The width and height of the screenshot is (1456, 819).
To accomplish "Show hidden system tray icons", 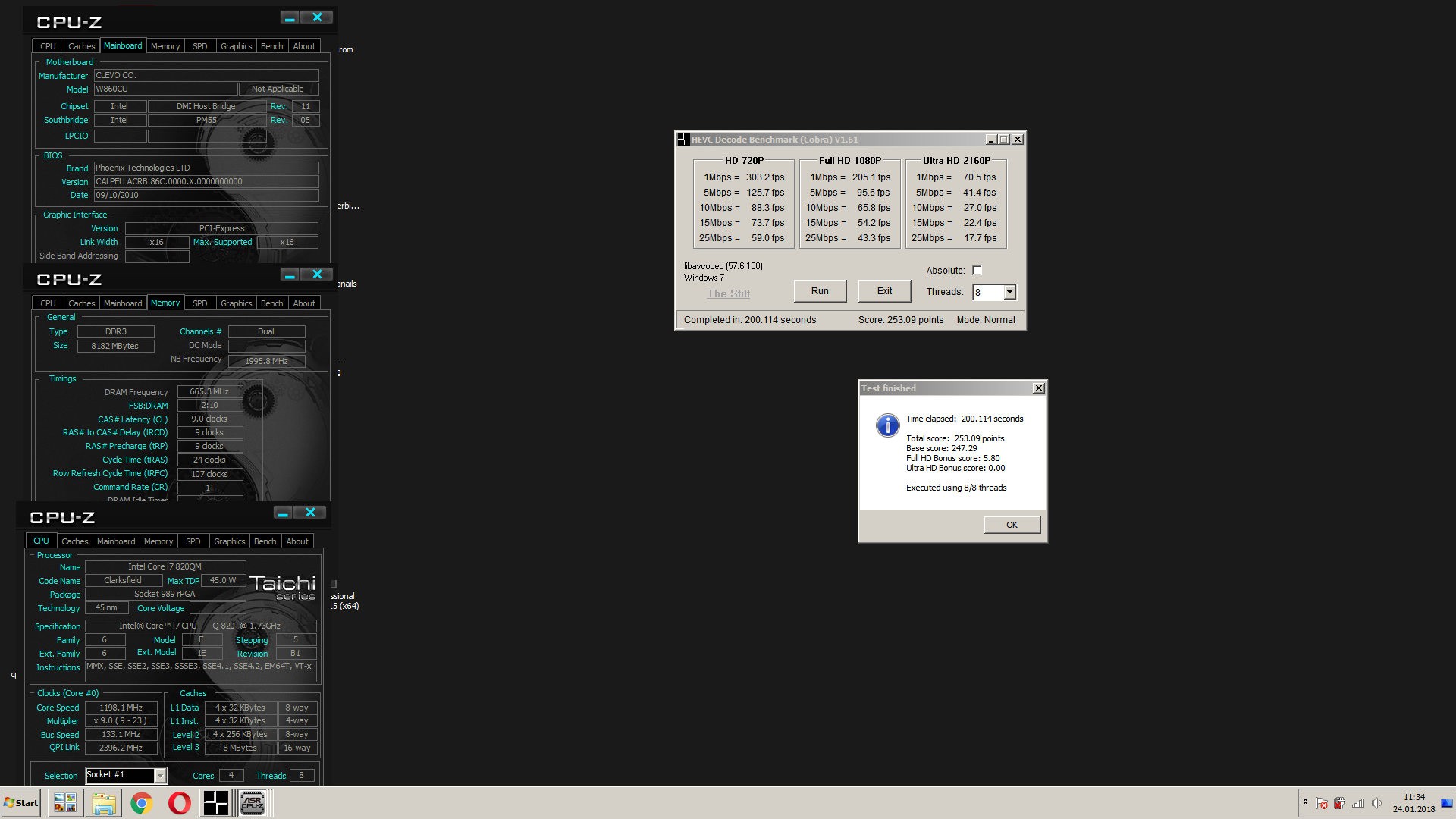I will click(1305, 802).
